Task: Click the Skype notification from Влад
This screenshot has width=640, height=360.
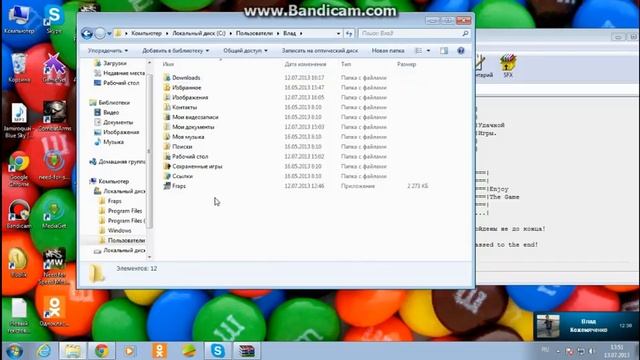Action: point(586,326)
